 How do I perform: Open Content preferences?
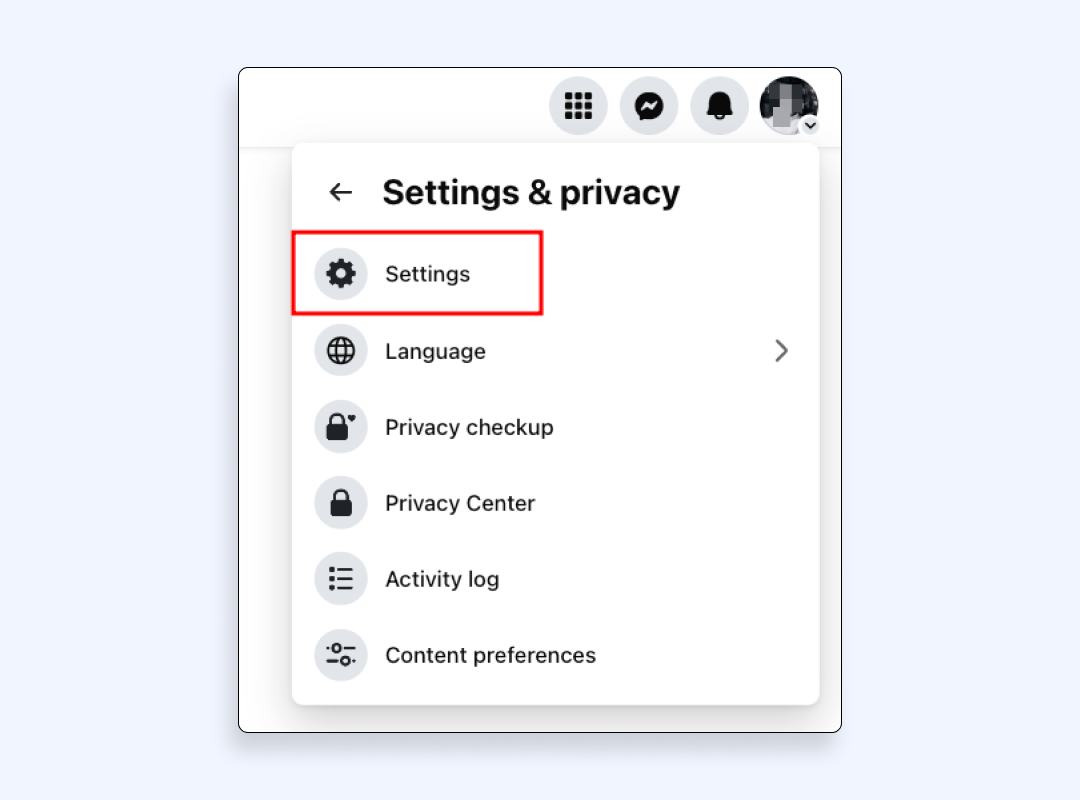click(x=490, y=655)
